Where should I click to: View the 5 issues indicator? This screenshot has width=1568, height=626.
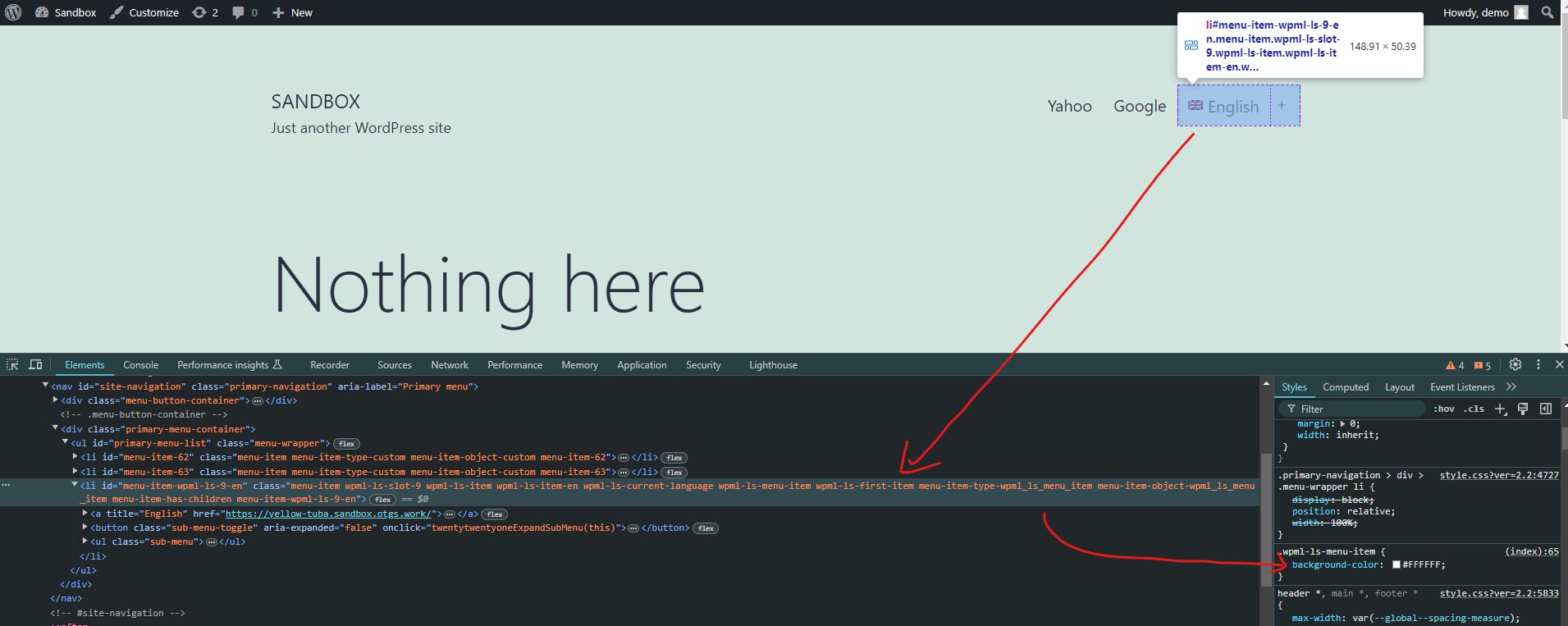(x=1483, y=365)
